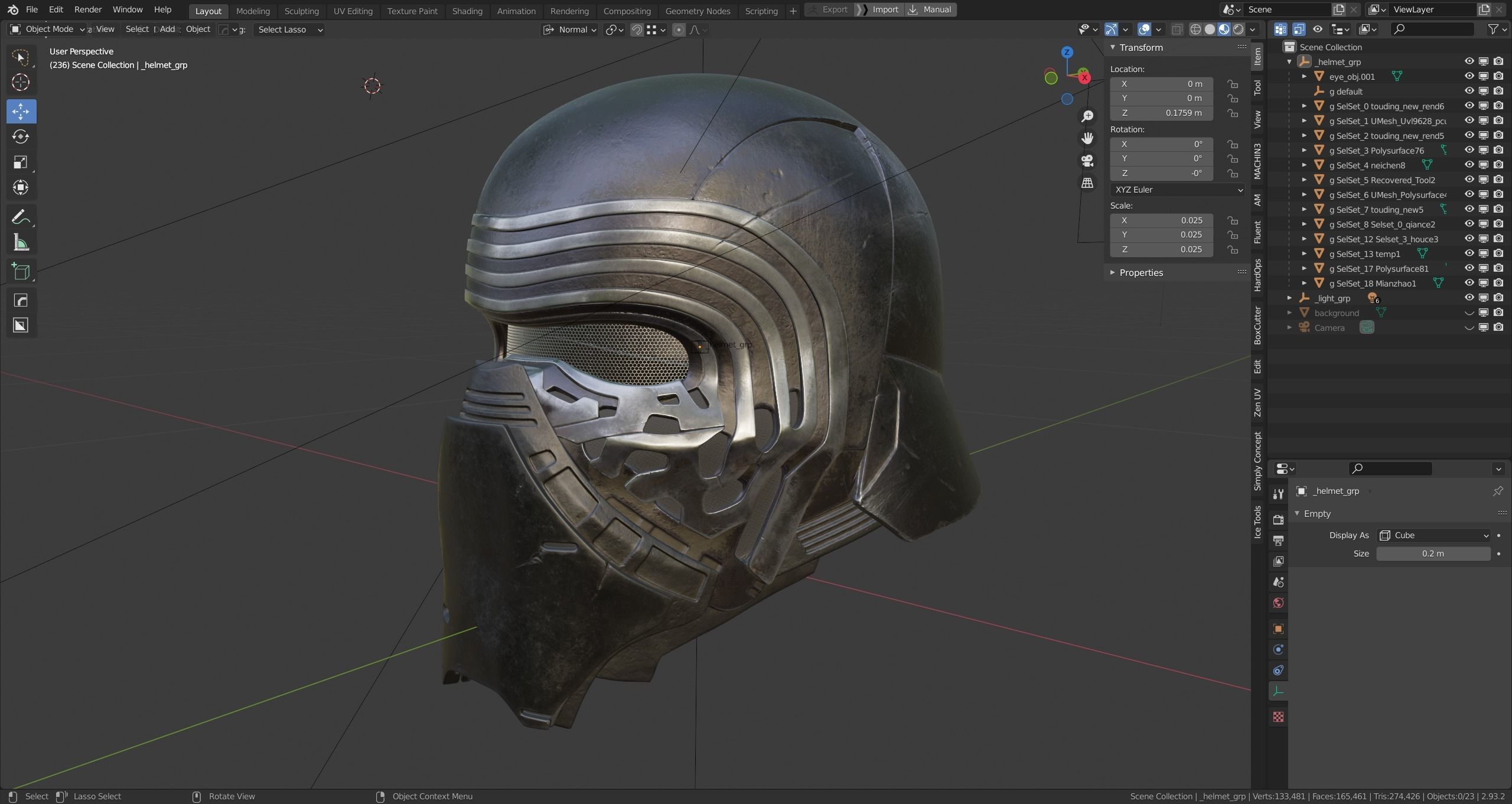Click the Export button
The image size is (1512, 804).
(829, 9)
